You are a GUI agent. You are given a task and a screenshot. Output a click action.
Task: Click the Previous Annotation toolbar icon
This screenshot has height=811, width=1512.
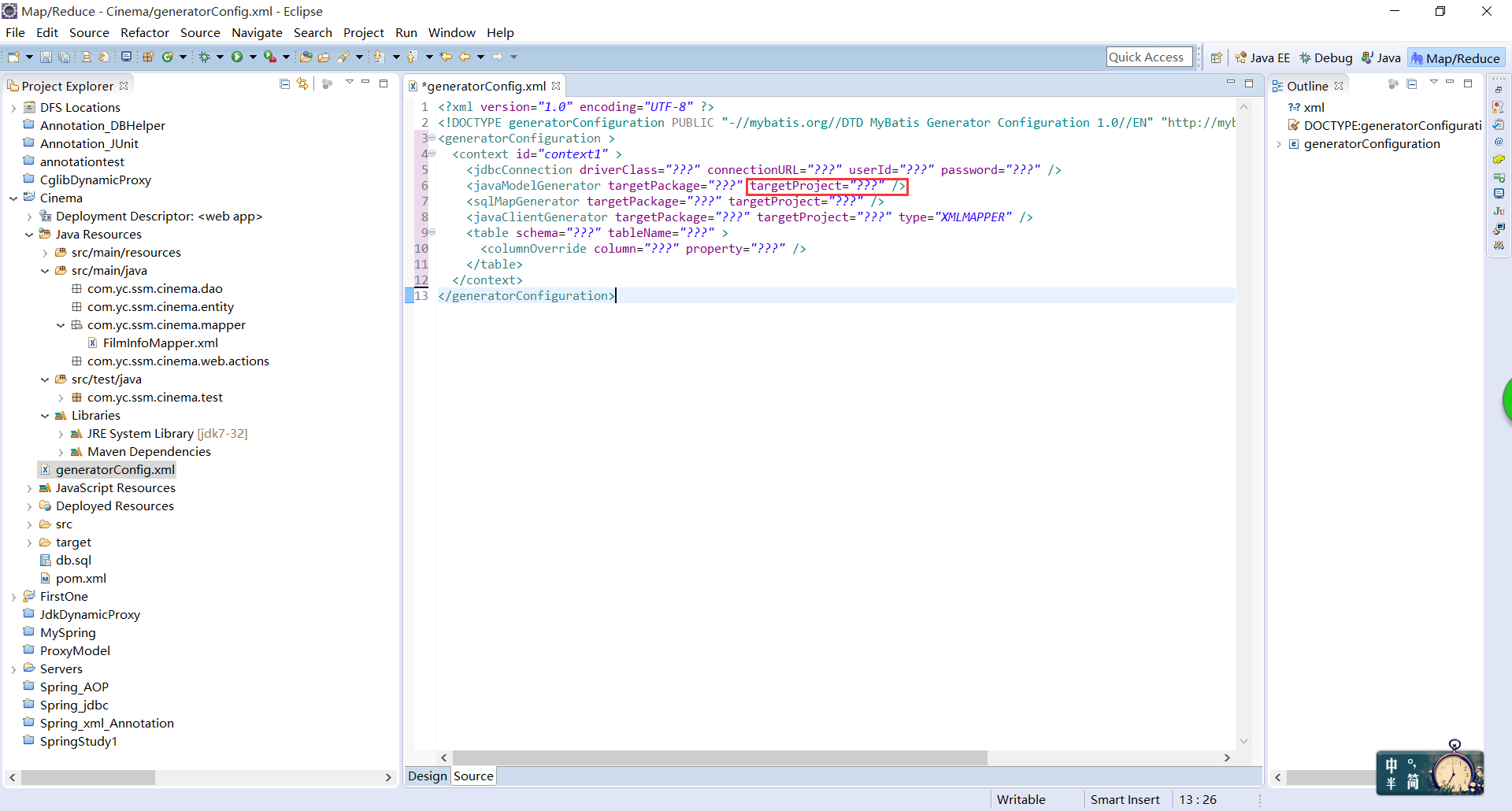click(412, 57)
